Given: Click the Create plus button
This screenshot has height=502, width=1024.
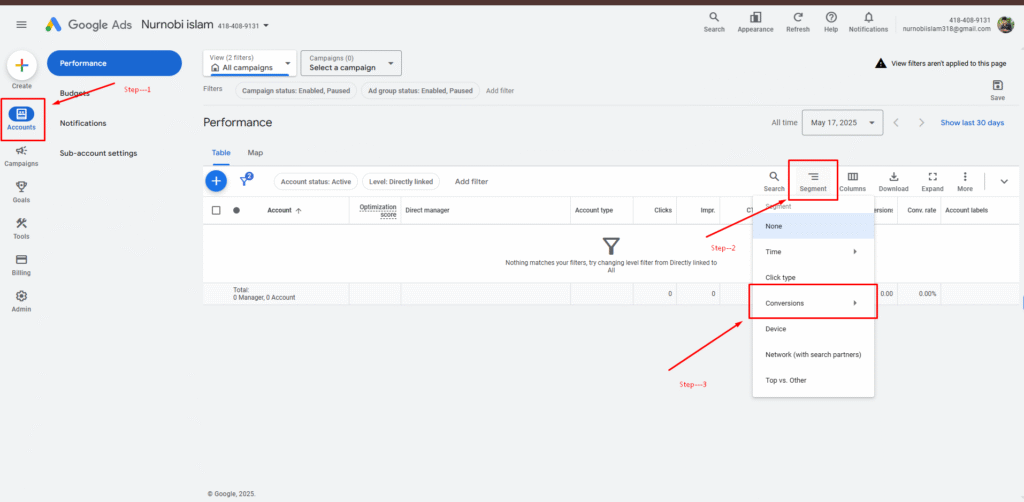Looking at the screenshot, I should (22, 66).
